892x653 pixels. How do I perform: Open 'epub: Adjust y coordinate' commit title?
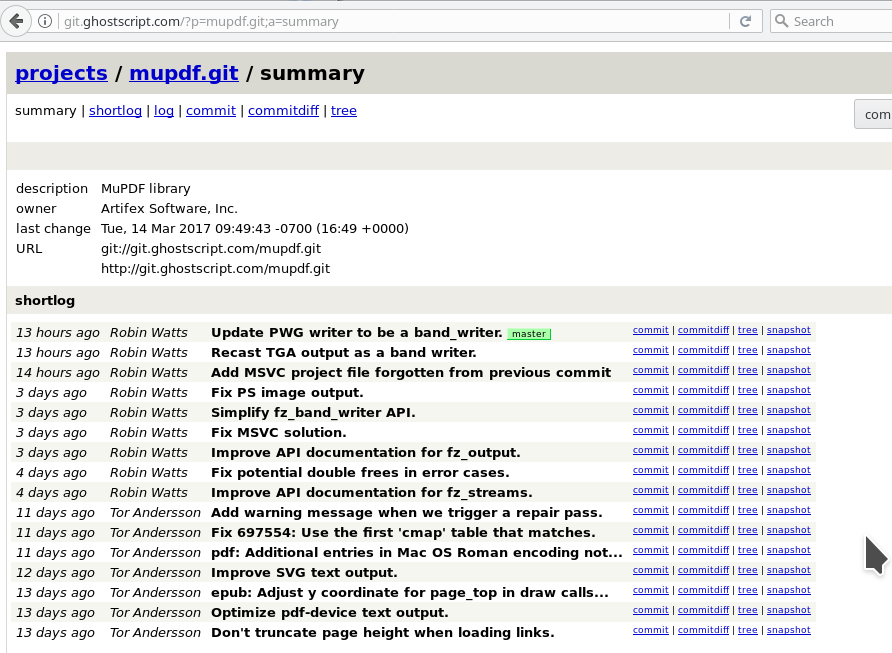(410, 593)
